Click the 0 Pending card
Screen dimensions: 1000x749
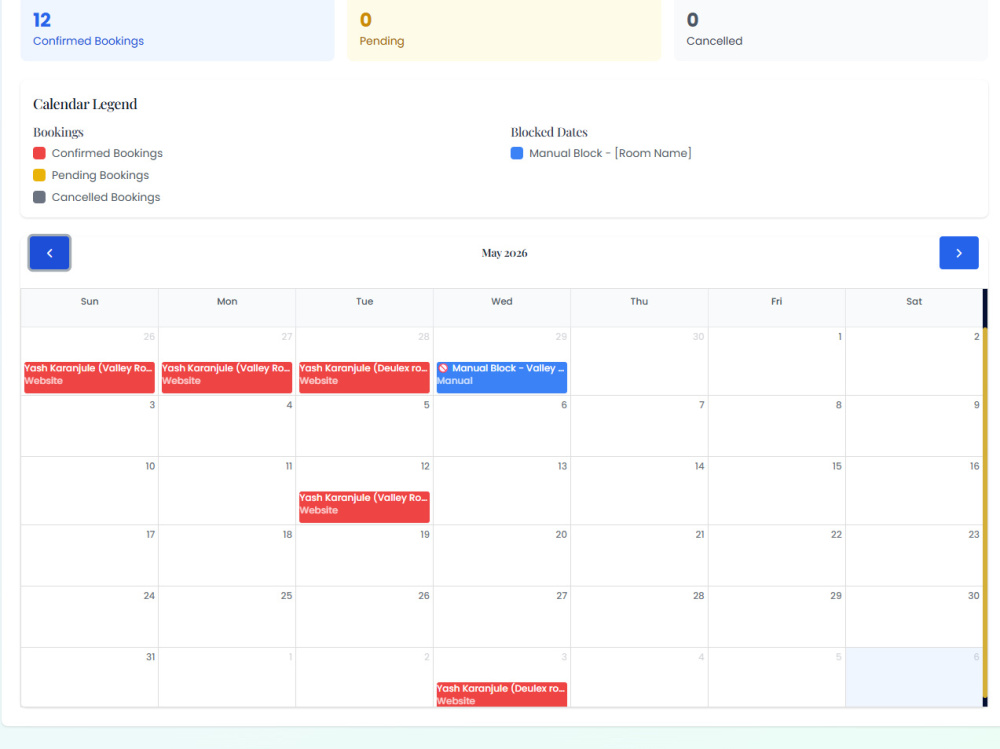[504, 30]
